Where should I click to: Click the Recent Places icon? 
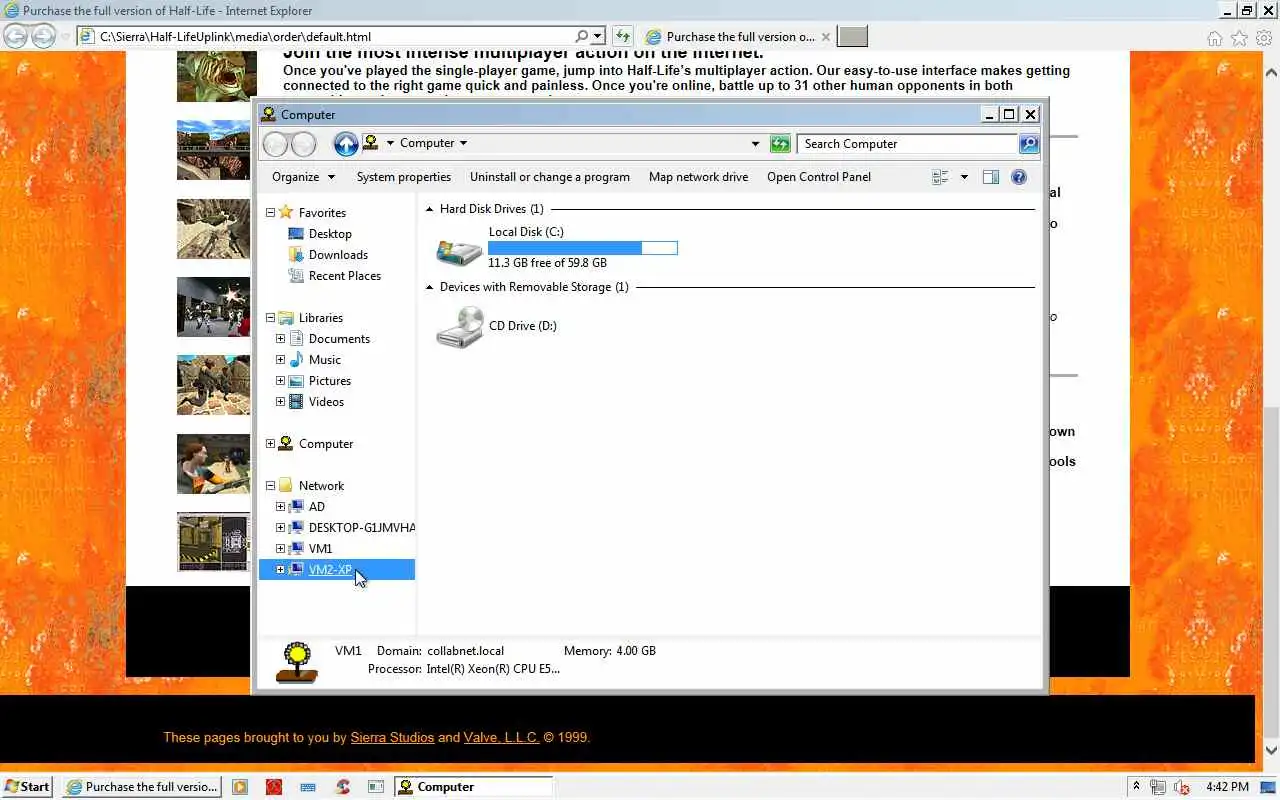(x=296, y=276)
